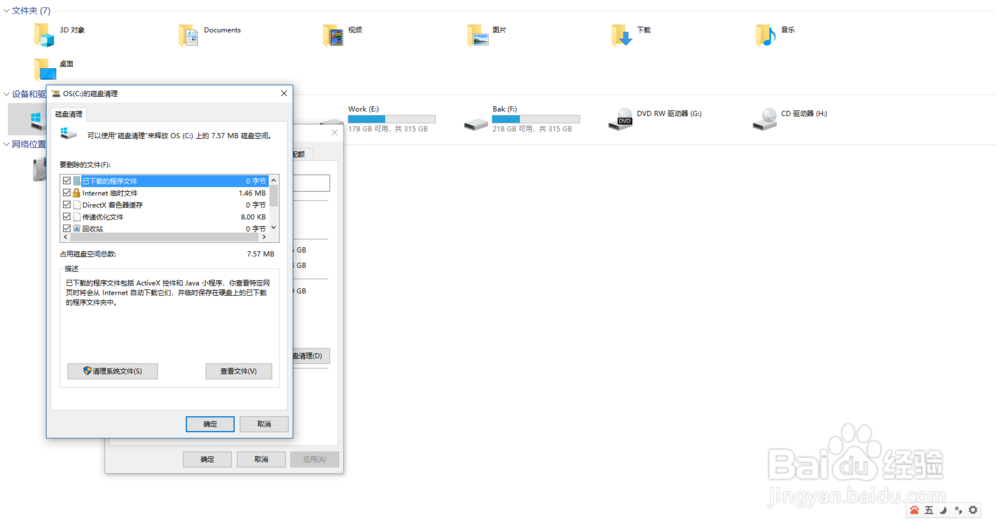Uncheck 已下载的程序文件 checkbox

coord(66,180)
